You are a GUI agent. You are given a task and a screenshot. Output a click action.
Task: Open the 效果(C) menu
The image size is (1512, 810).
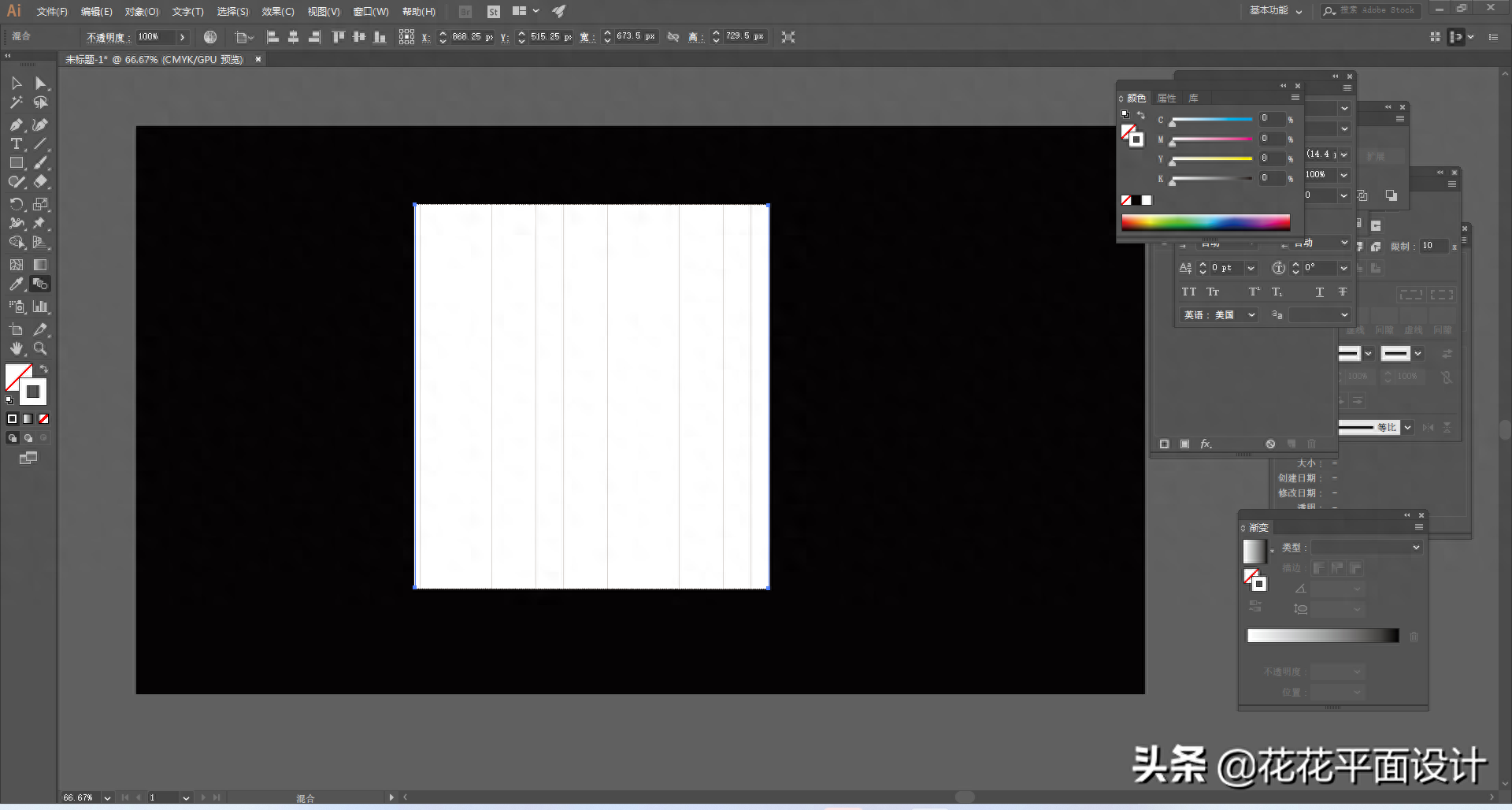pyautogui.click(x=277, y=12)
